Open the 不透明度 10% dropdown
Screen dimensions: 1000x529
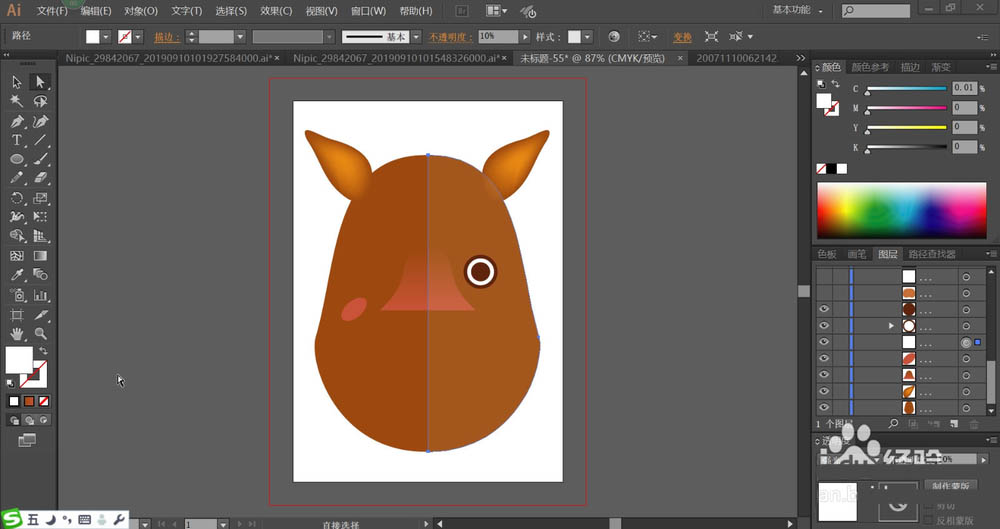524,36
